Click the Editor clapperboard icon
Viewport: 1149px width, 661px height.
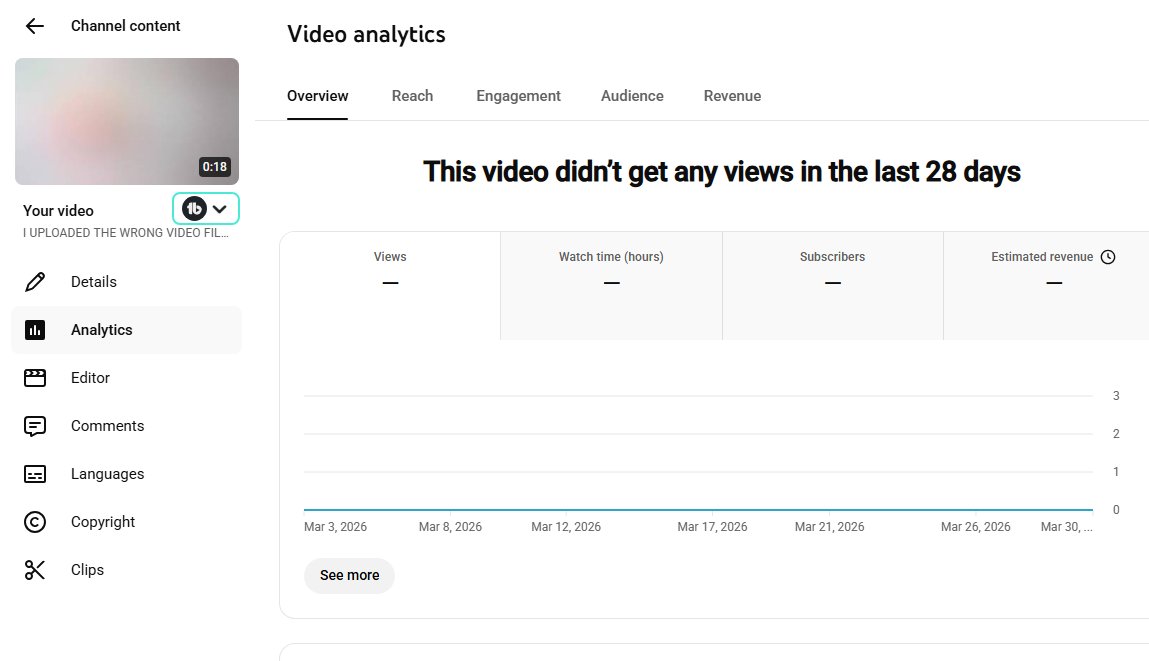34,378
